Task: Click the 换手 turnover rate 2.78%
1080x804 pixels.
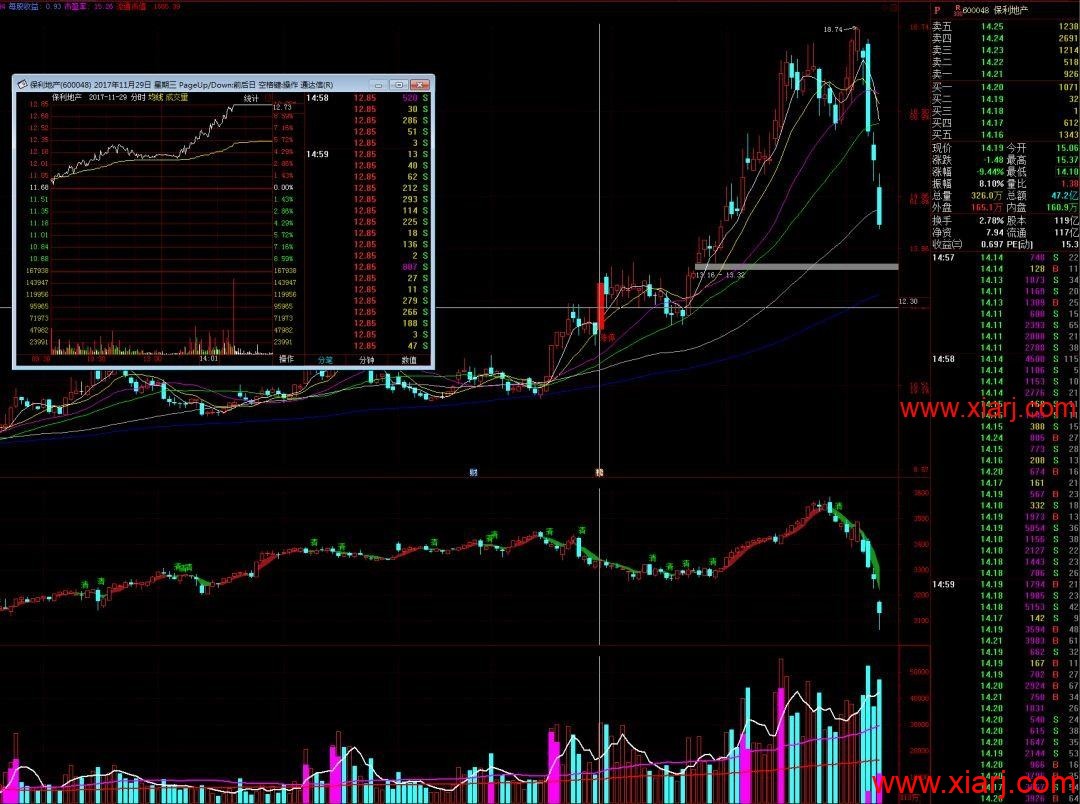Action: (992, 220)
